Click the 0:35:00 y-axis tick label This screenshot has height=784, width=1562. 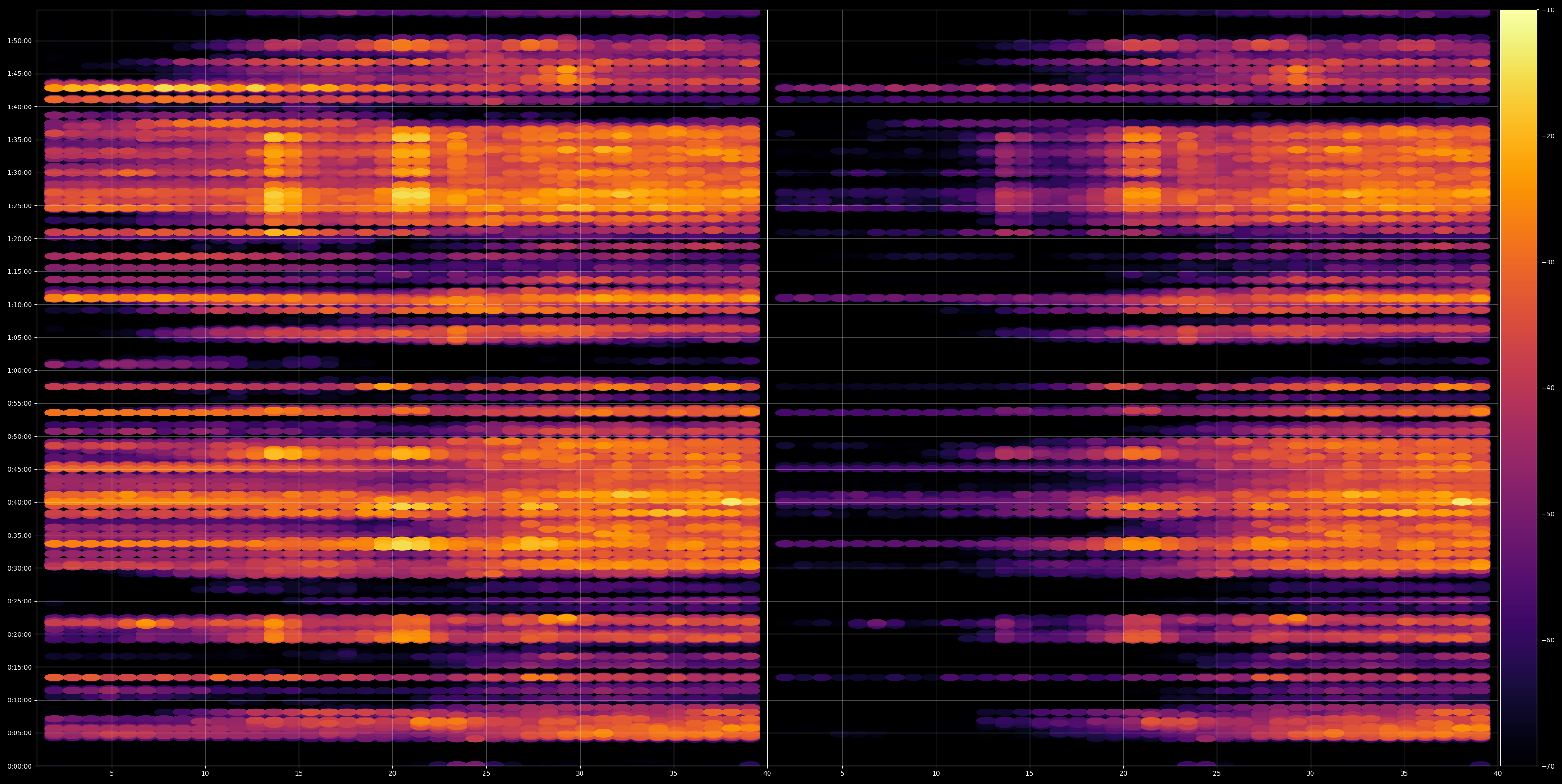19,535
